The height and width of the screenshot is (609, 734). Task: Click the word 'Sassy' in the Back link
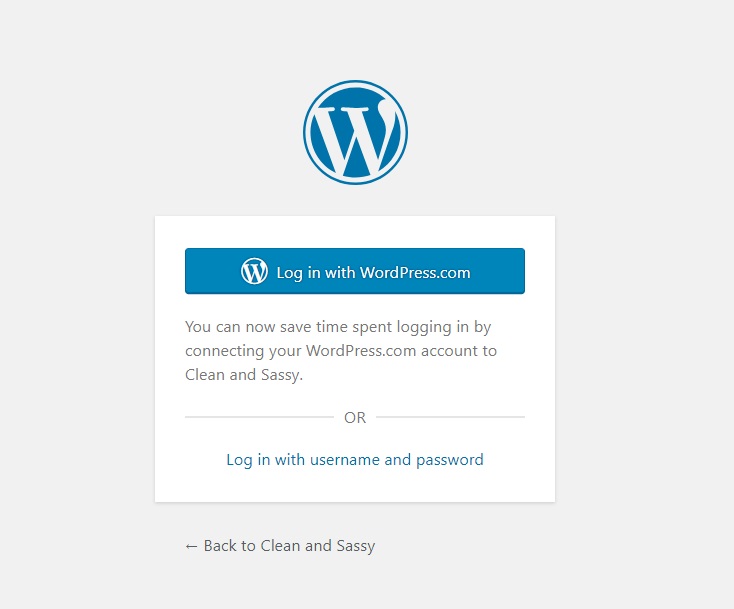pos(356,546)
